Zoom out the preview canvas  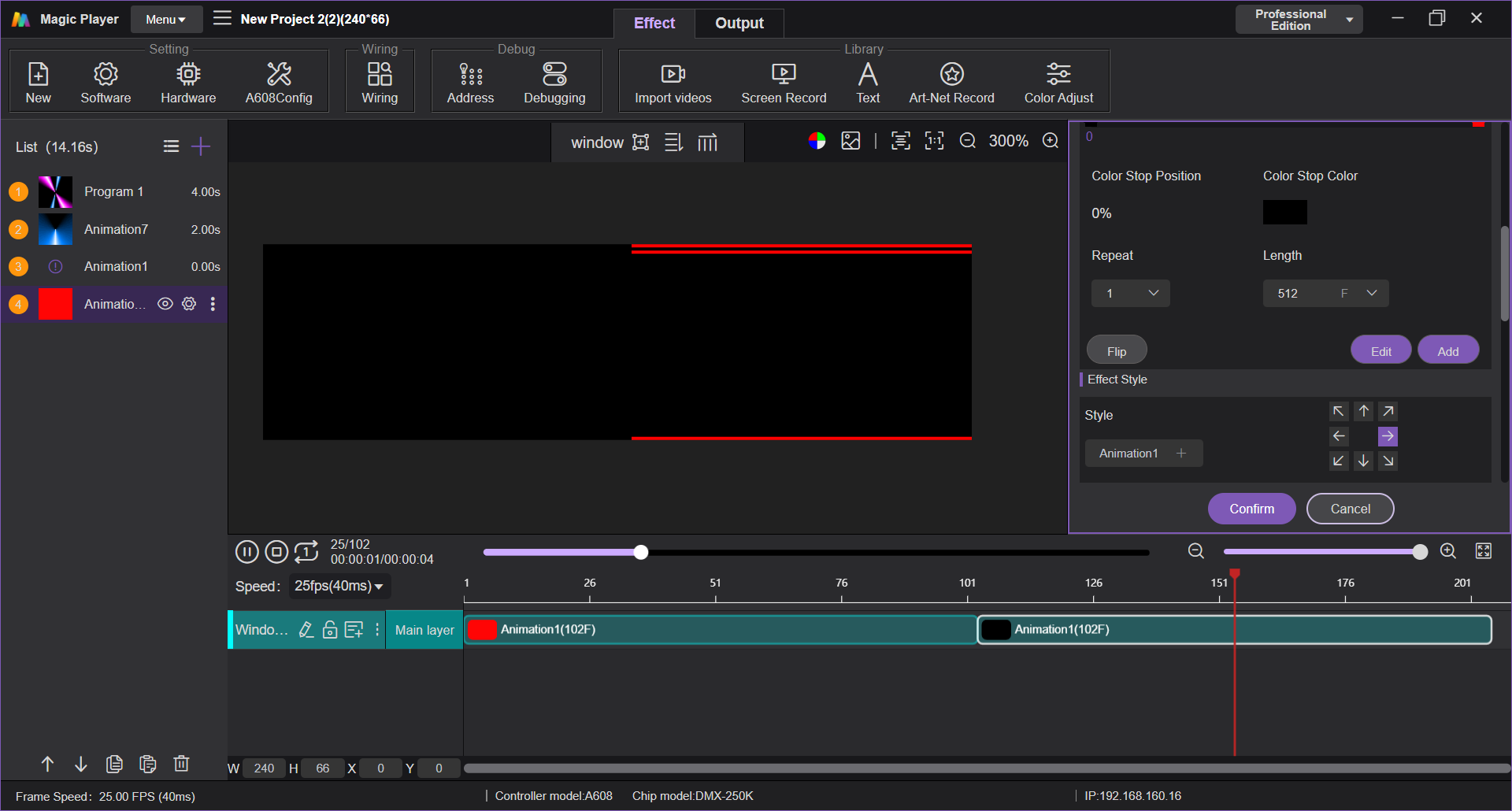pos(968,141)
